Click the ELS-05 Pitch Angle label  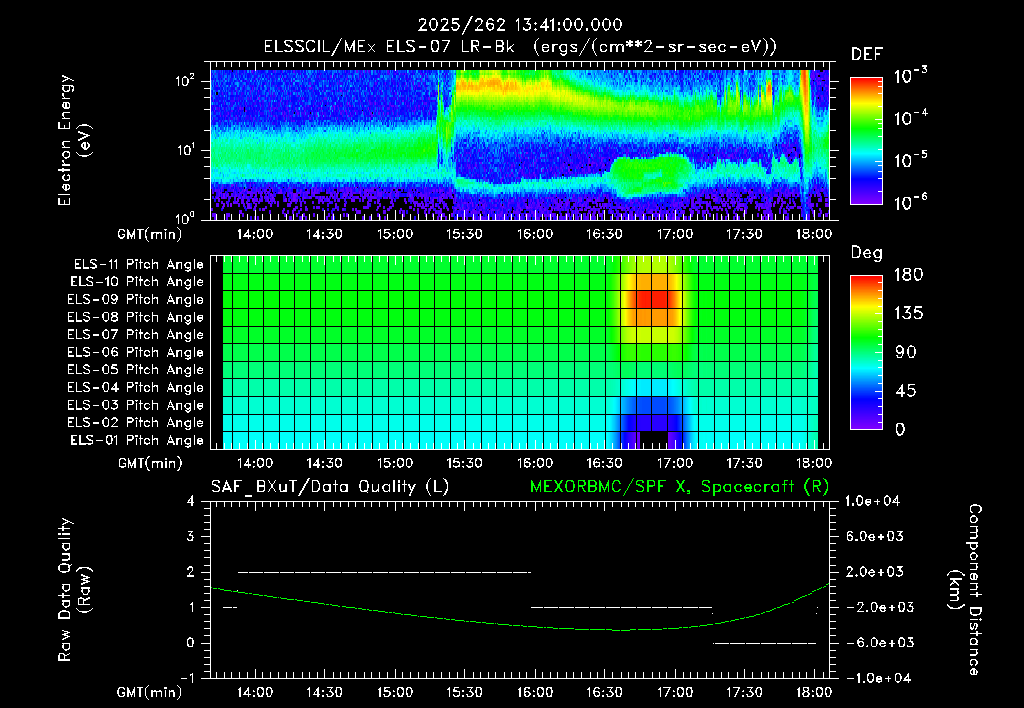point(136,370)
